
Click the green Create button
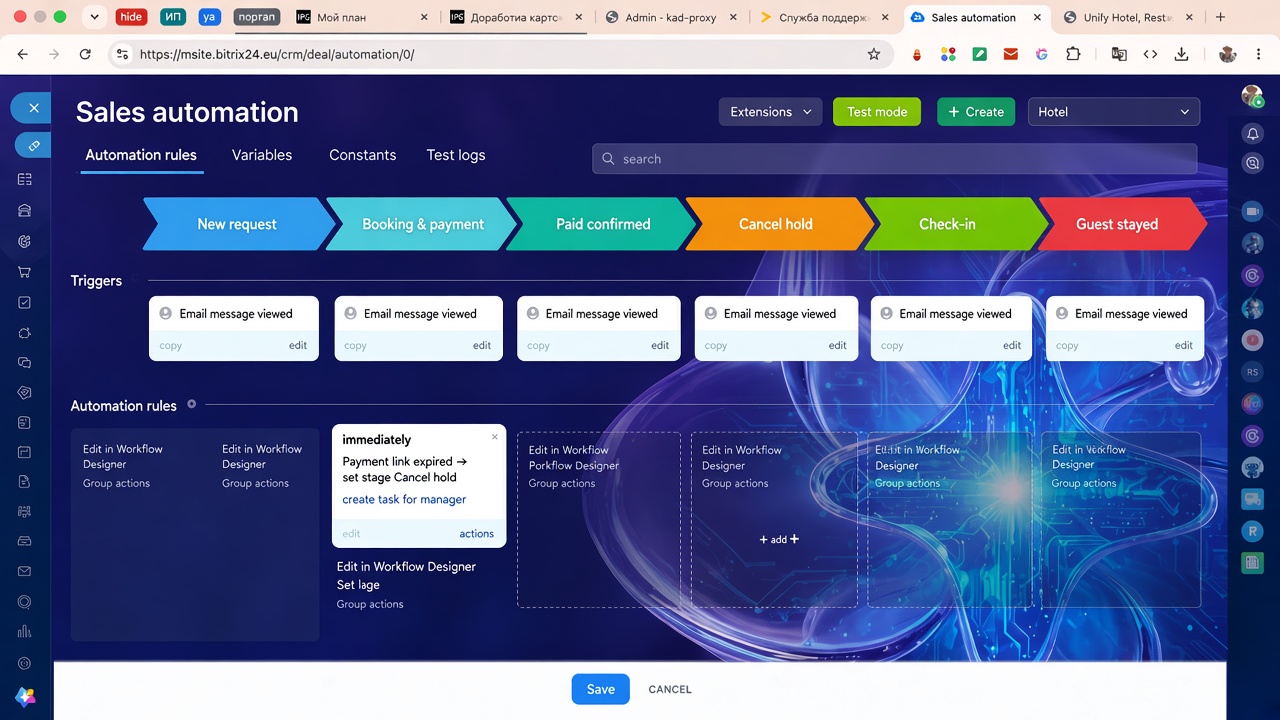pyautogui.click(x=976, y=112)
